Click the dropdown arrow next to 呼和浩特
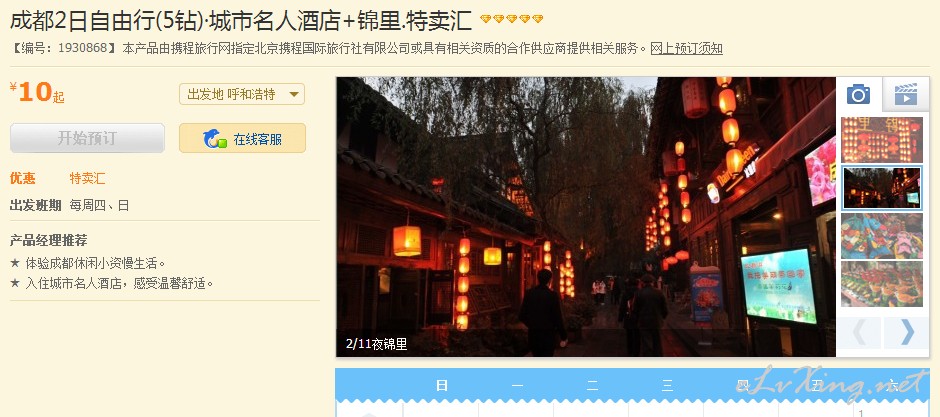The image size is (940, 417). pos(294,94)
